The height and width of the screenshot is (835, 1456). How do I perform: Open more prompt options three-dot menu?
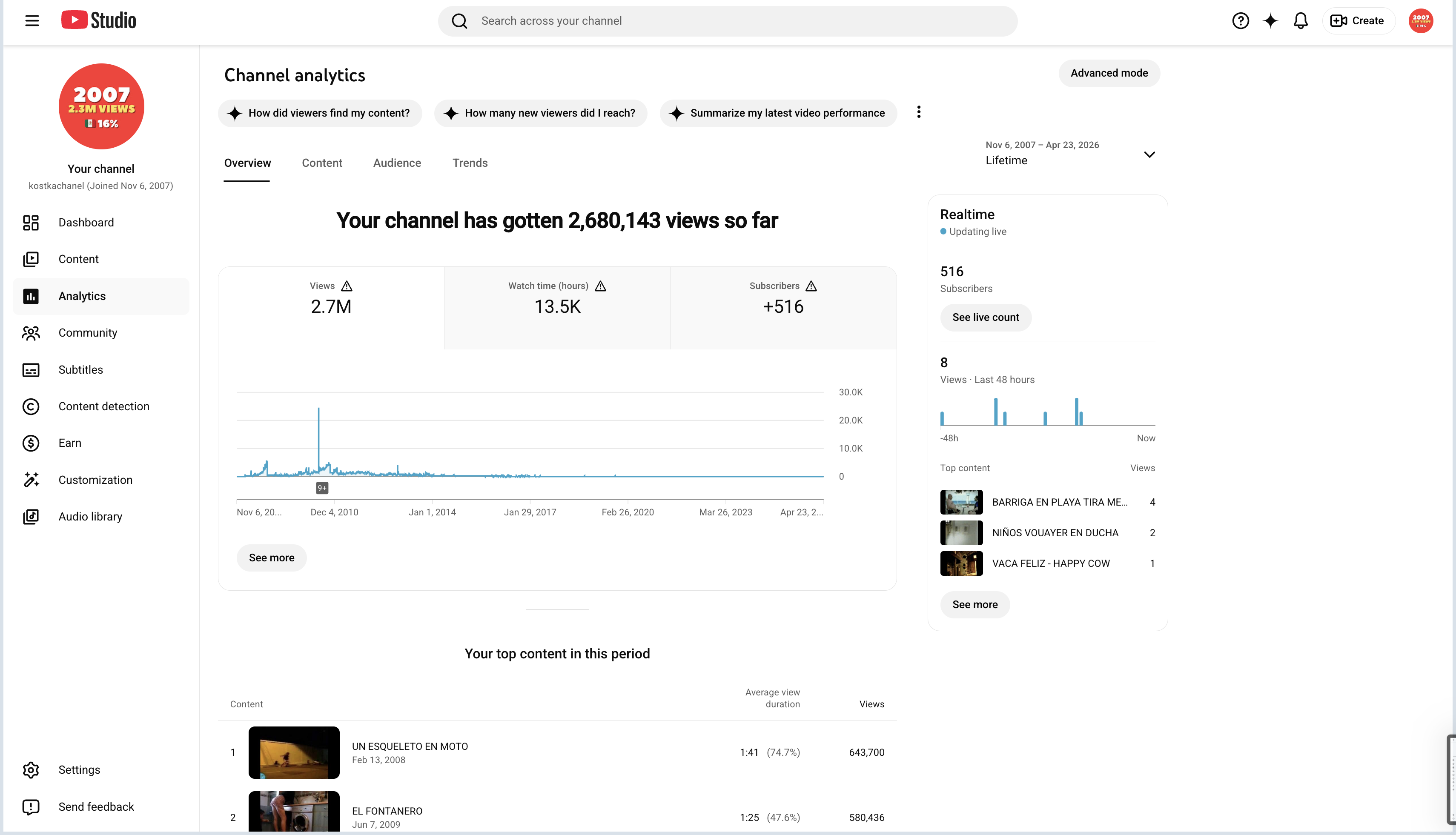[918, 112]
